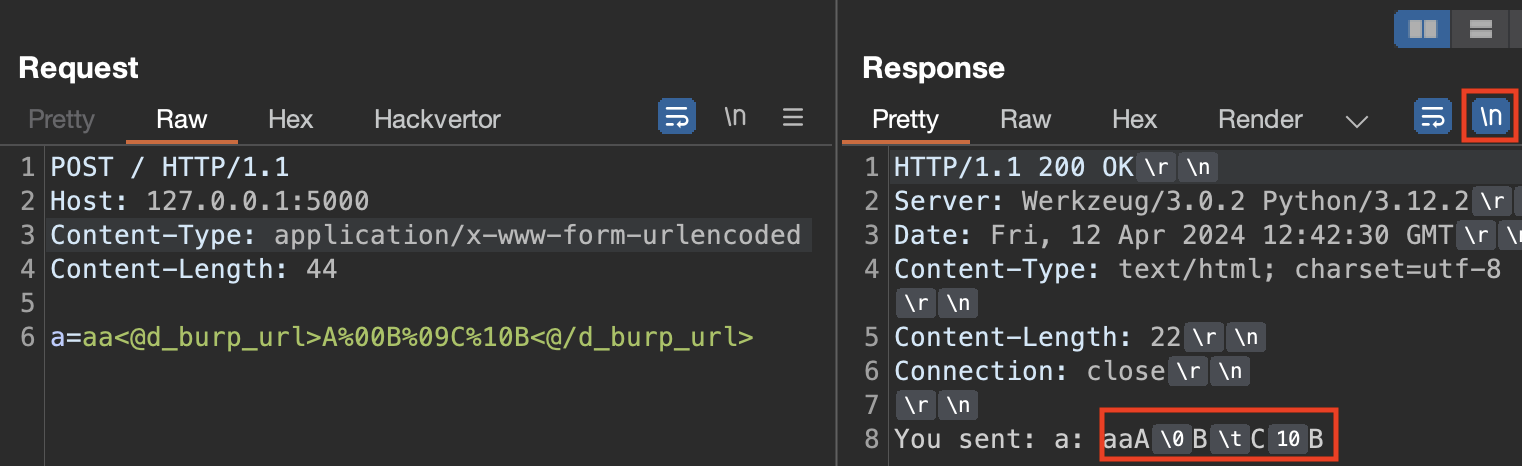Show non-printable characters in Request panel
This screenshot has height=466, width=1522.
click(735, 117)
